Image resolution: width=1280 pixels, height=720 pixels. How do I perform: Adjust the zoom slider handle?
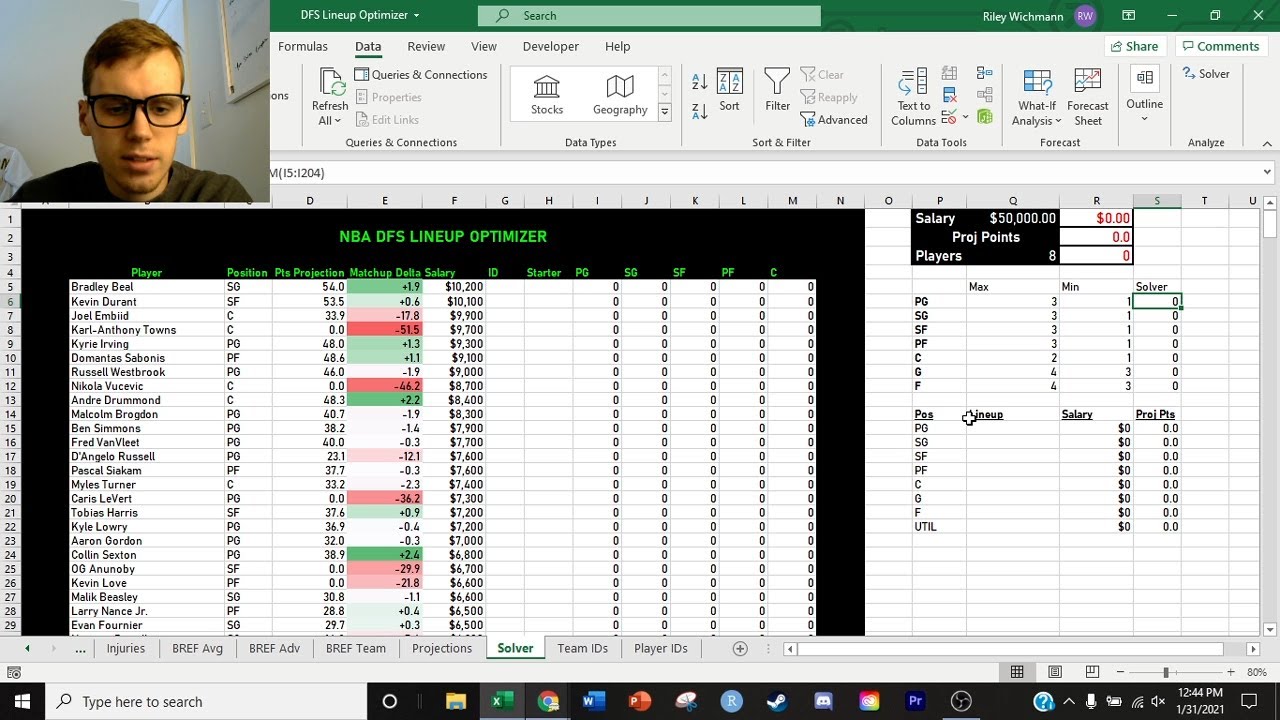[1166, 673]
